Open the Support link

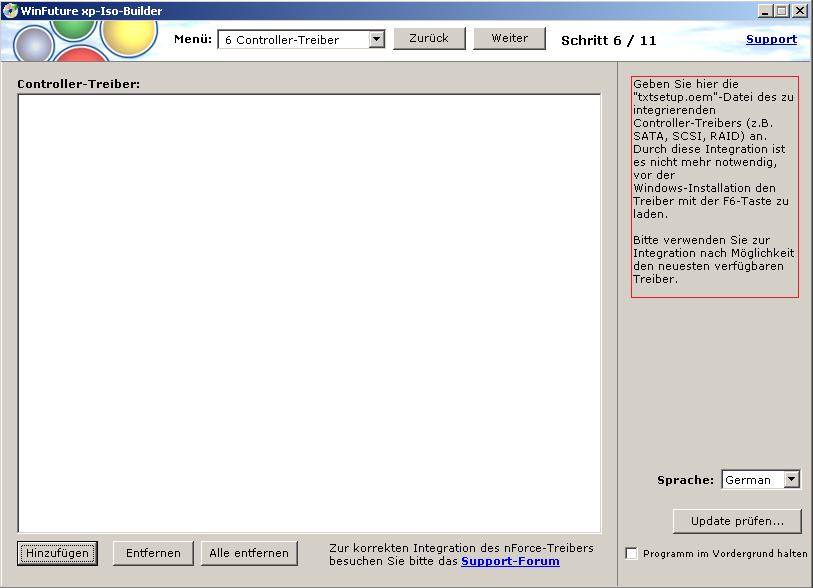point(771,39)
